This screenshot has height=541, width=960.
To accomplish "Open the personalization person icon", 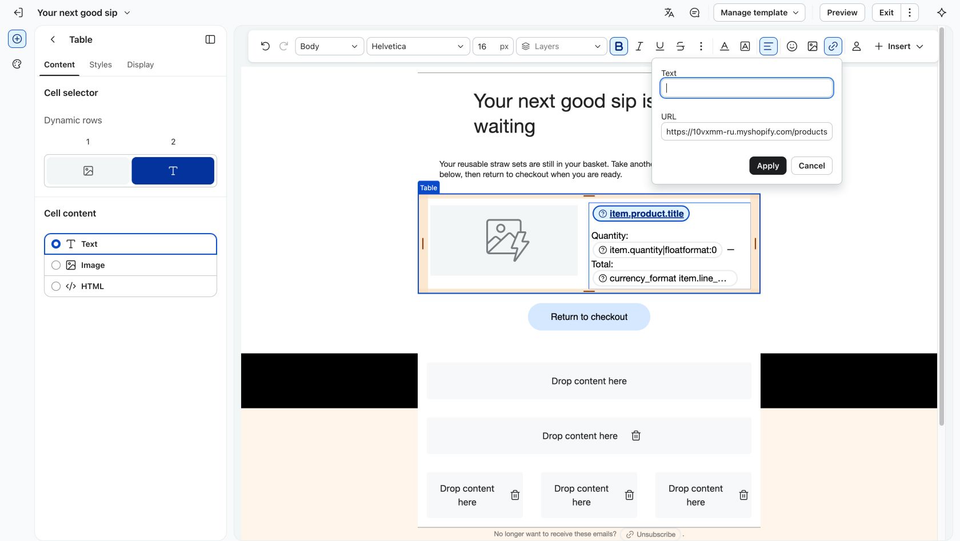I will click(857, 46).
